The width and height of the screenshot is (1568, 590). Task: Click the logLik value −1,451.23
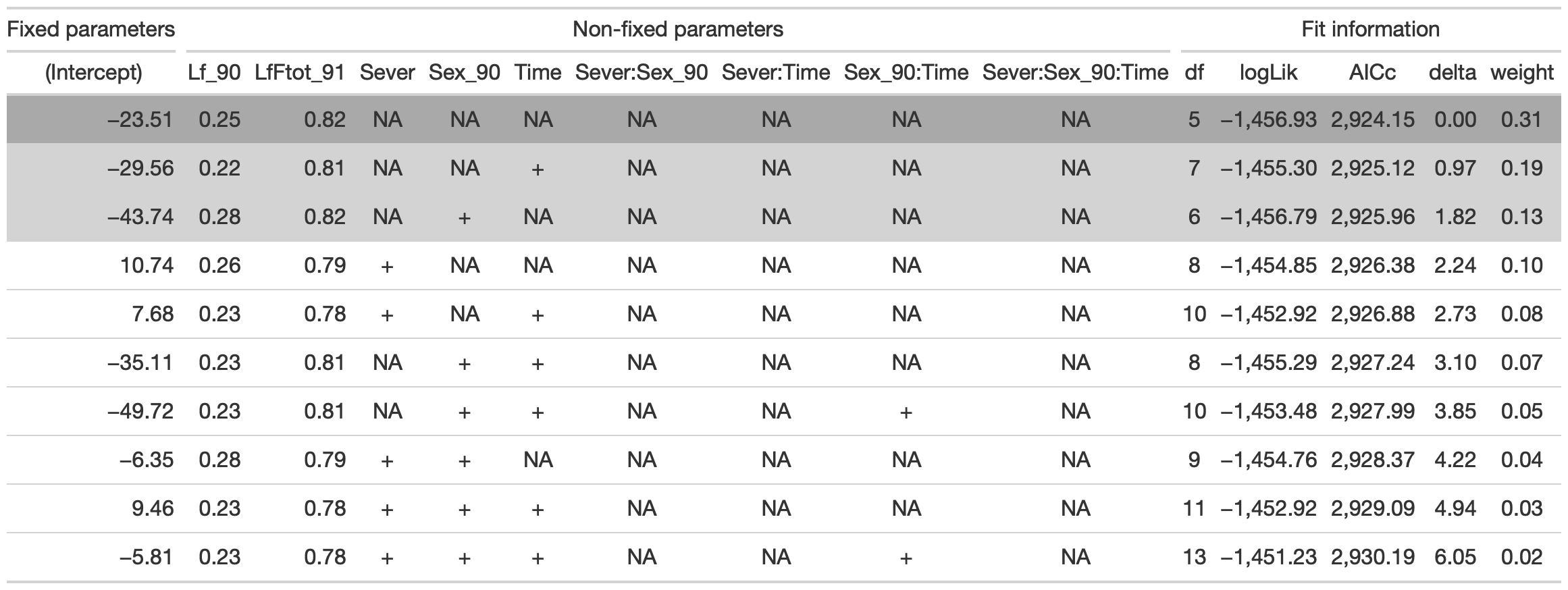coord(1268,557)
